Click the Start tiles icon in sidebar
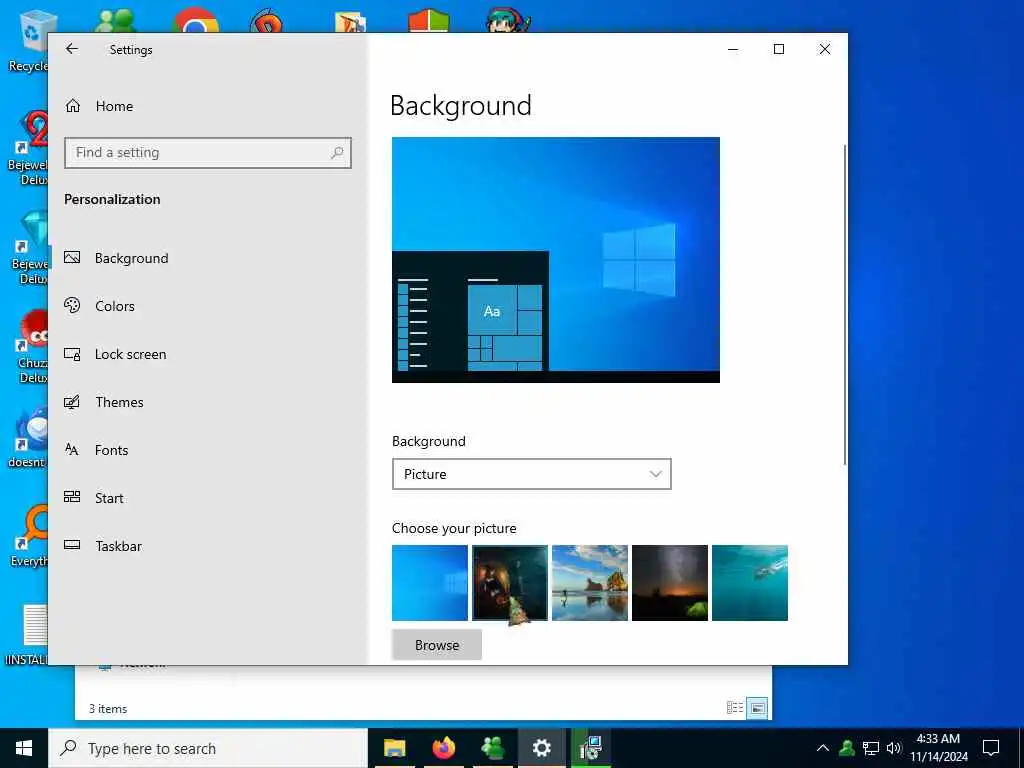 coord(72,497)
